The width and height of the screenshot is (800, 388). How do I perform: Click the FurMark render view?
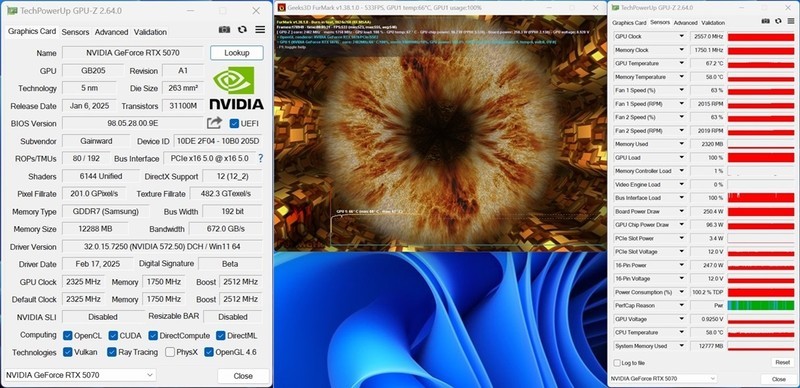click(441, 134)
